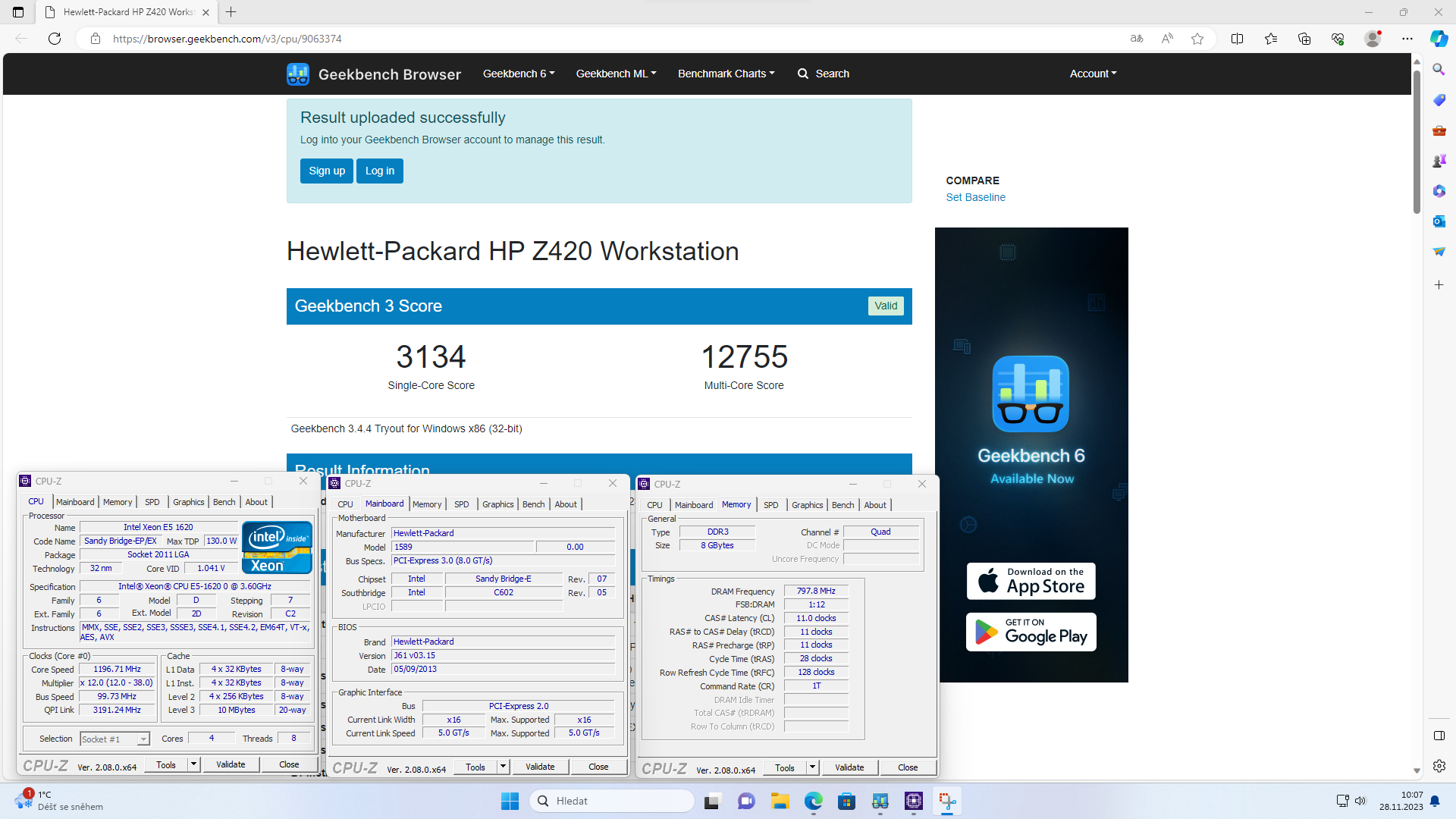The width and height of the screenshot is (1456, 819).
Task: Click the Geekbench Browser logo icon
Action: 298,74
